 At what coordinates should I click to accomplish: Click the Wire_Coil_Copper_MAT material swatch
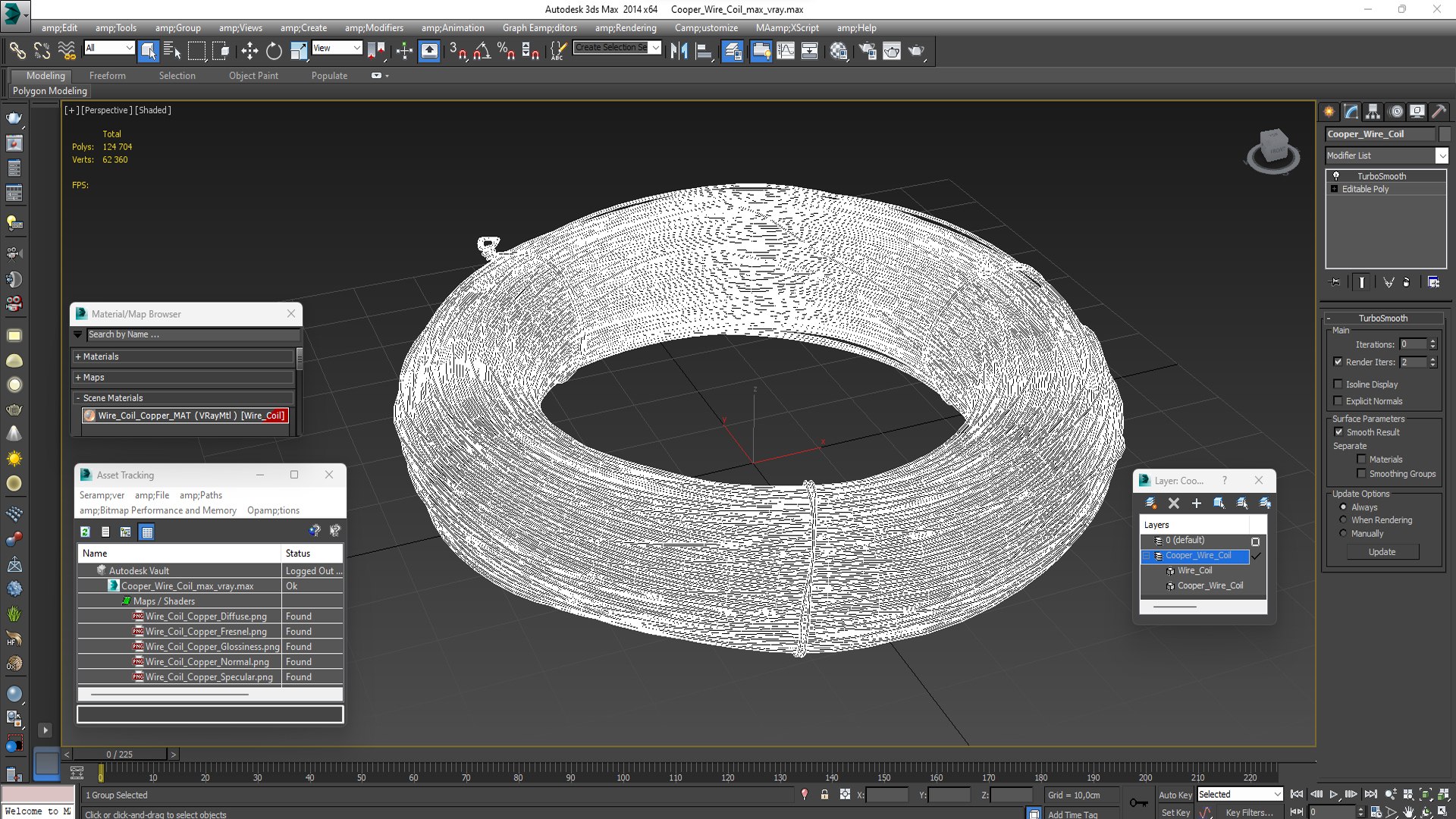89,416
